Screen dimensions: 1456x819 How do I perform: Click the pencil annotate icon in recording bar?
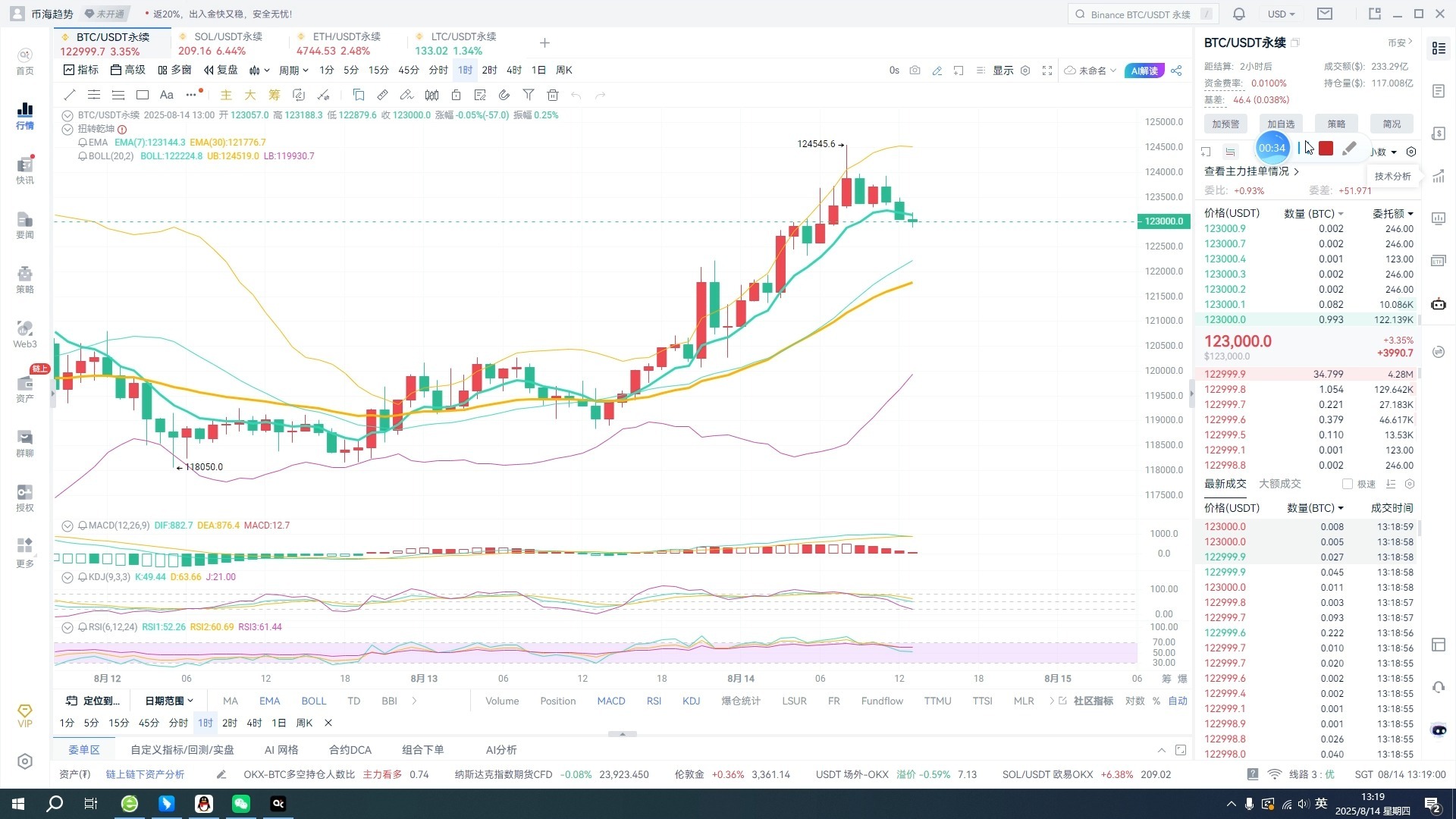pos(1349,149)
